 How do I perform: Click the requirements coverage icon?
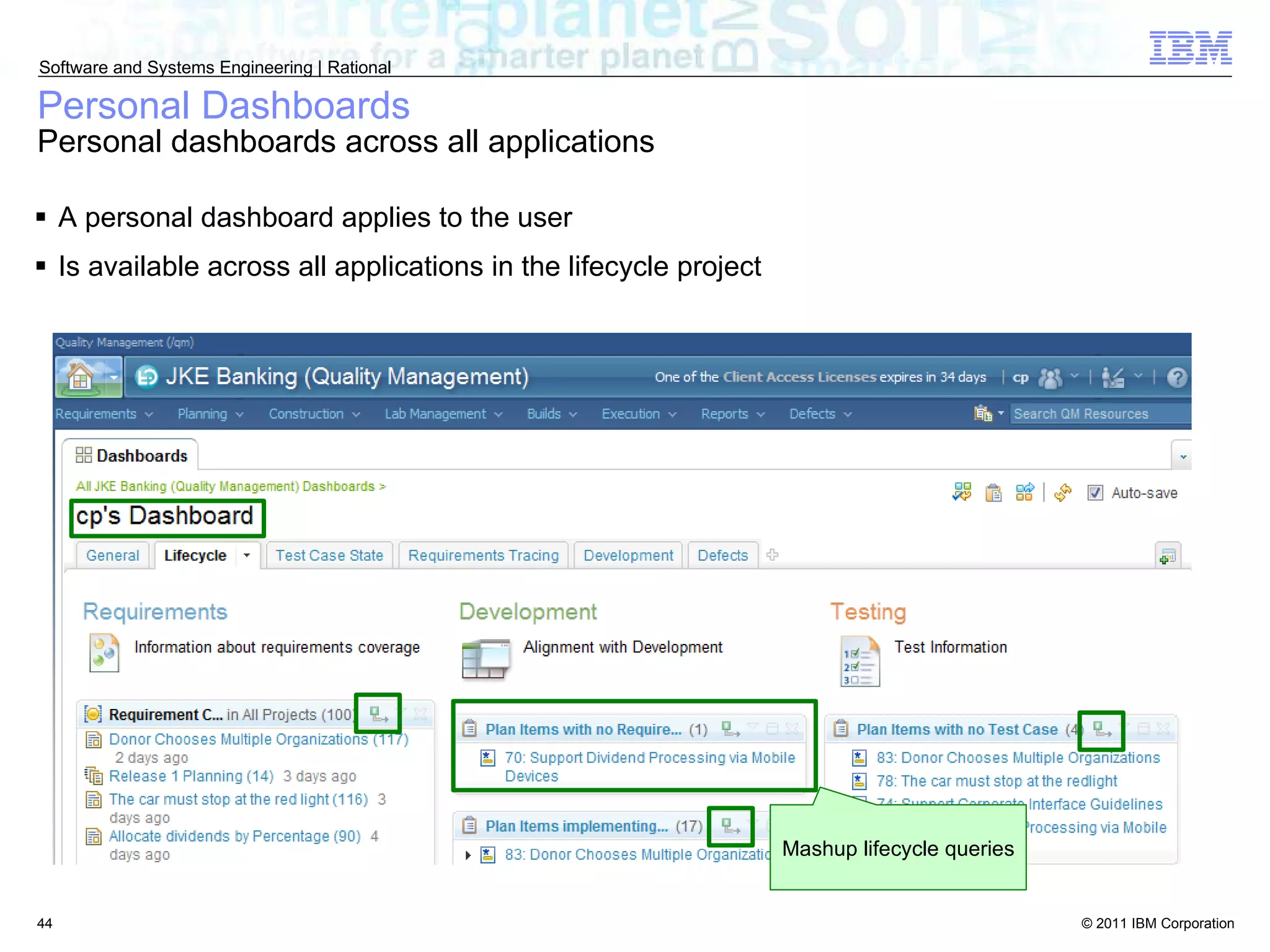pos(104,653)
